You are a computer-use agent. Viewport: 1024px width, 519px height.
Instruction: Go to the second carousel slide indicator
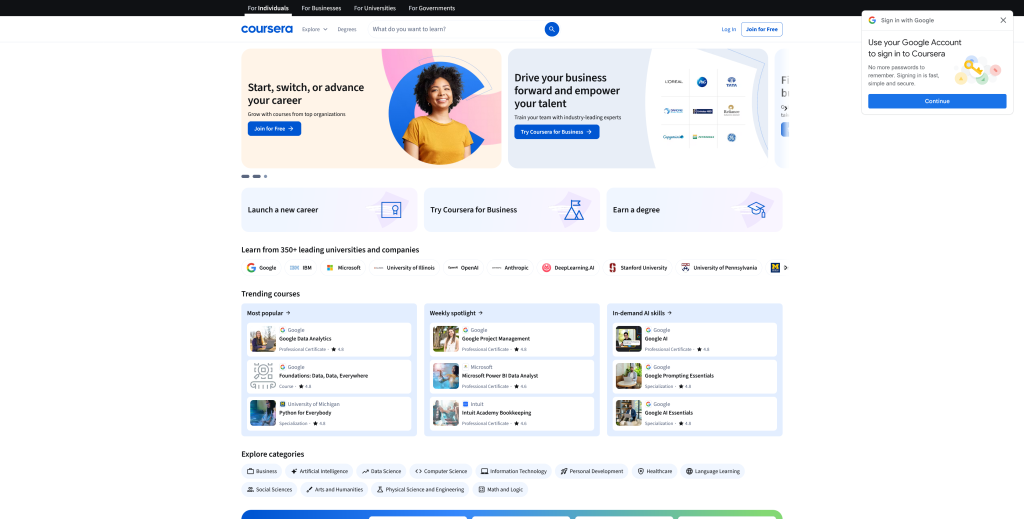(x=257, y=176)
